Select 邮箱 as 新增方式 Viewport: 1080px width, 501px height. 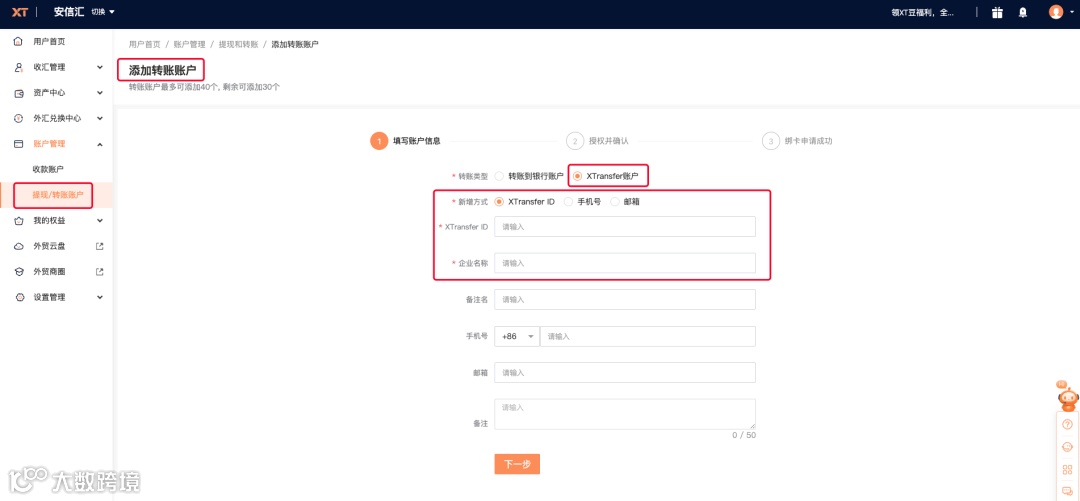pos(615,202)
